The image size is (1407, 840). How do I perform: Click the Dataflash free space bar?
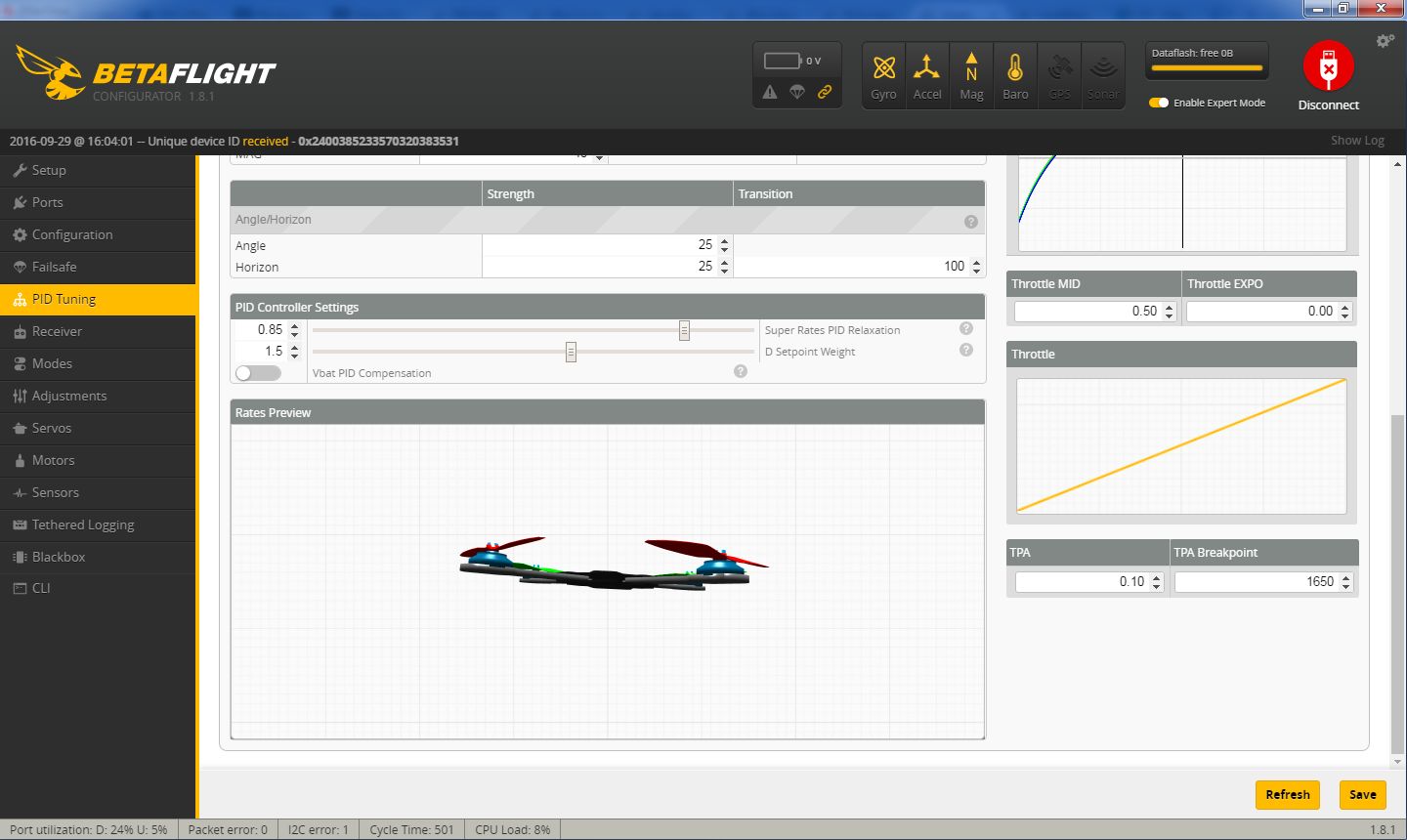click(x=1208, y=68)
